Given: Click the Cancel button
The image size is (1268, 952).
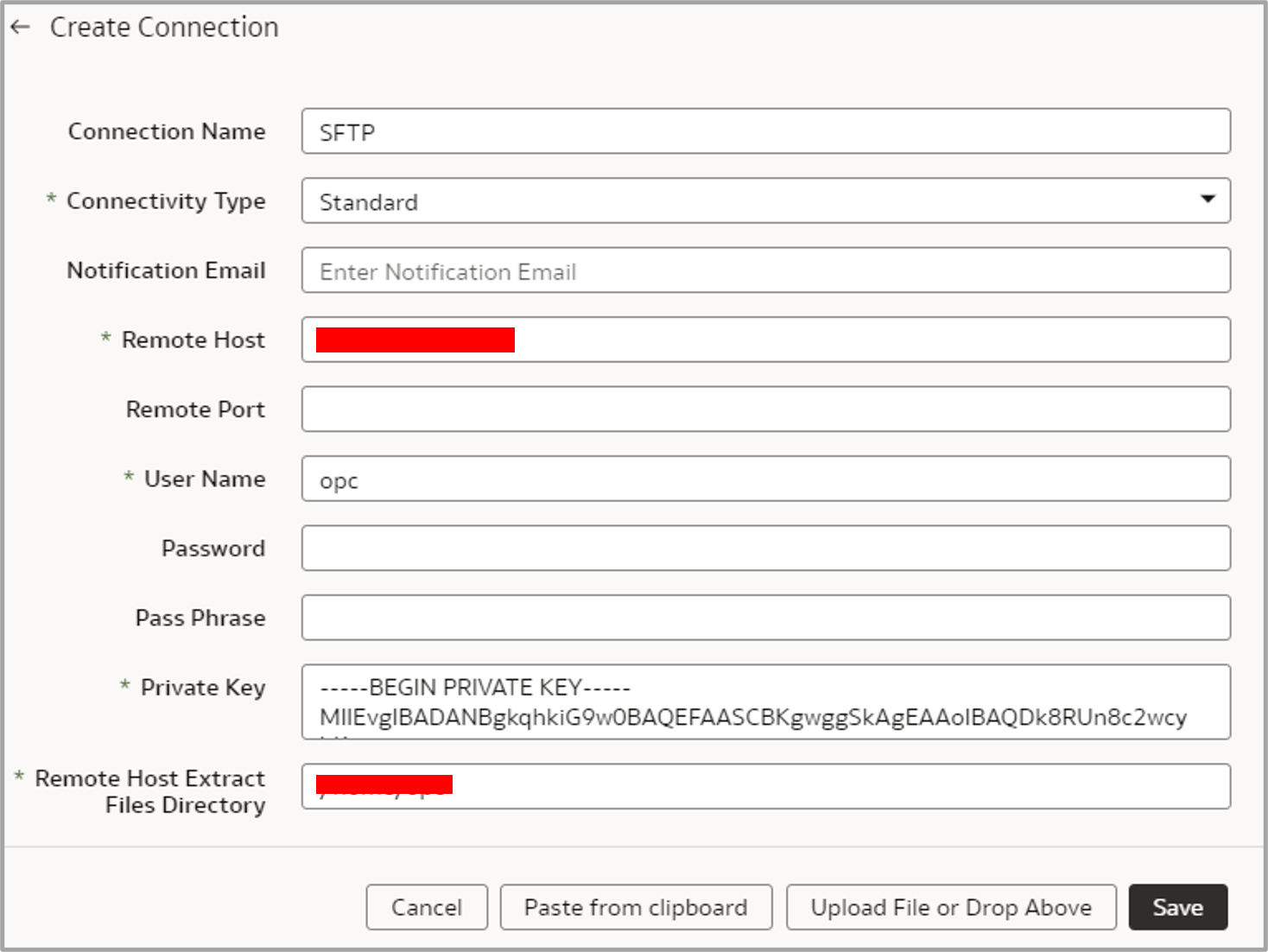Looking at the screenshot, I should point(426,907).
